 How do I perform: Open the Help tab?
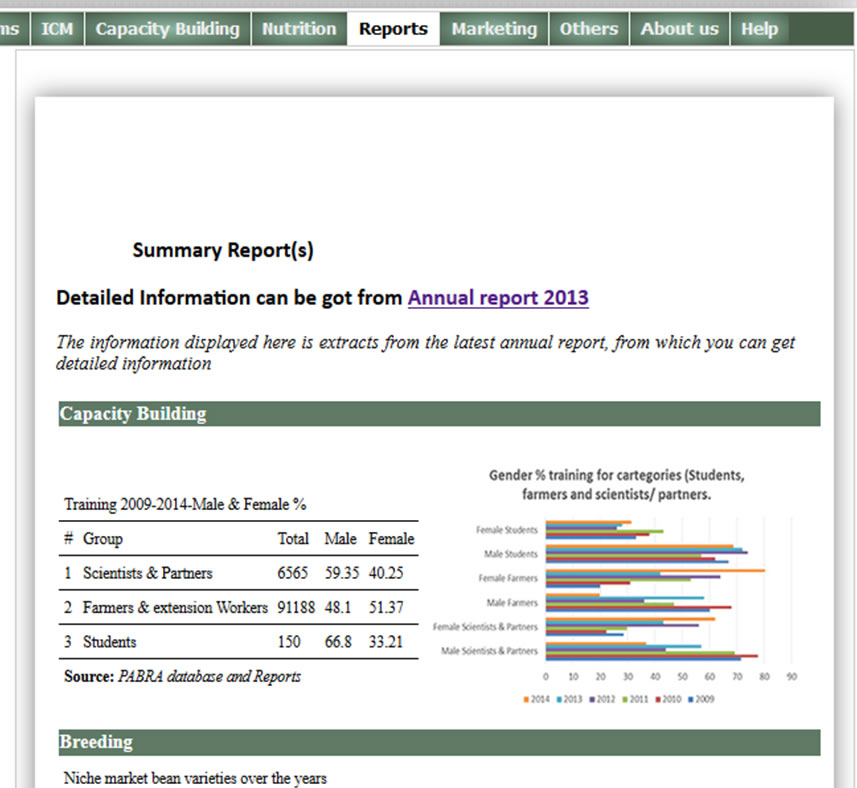click(759, 29)
